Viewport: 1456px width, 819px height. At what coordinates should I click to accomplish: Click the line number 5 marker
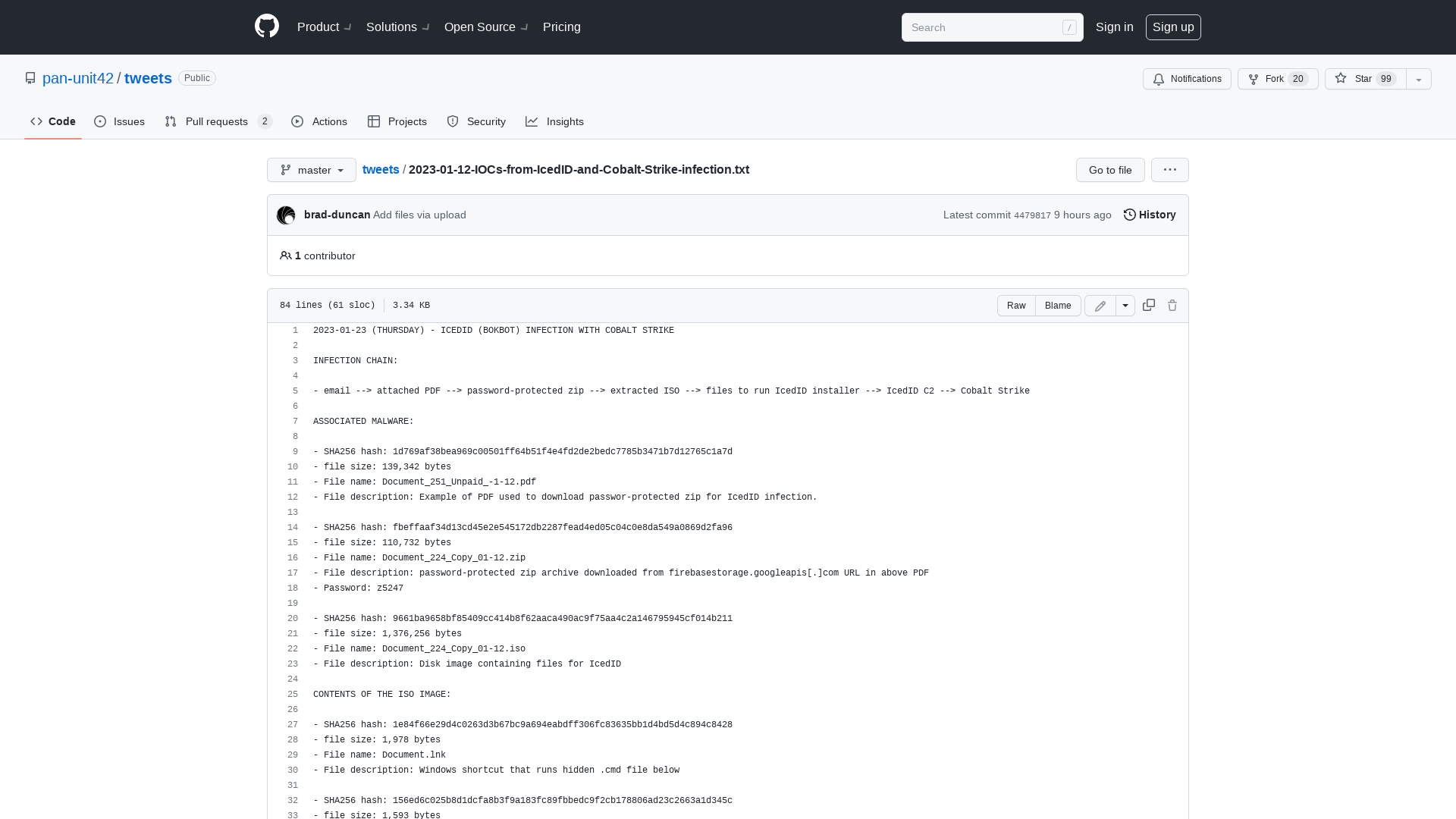(295, 391)
